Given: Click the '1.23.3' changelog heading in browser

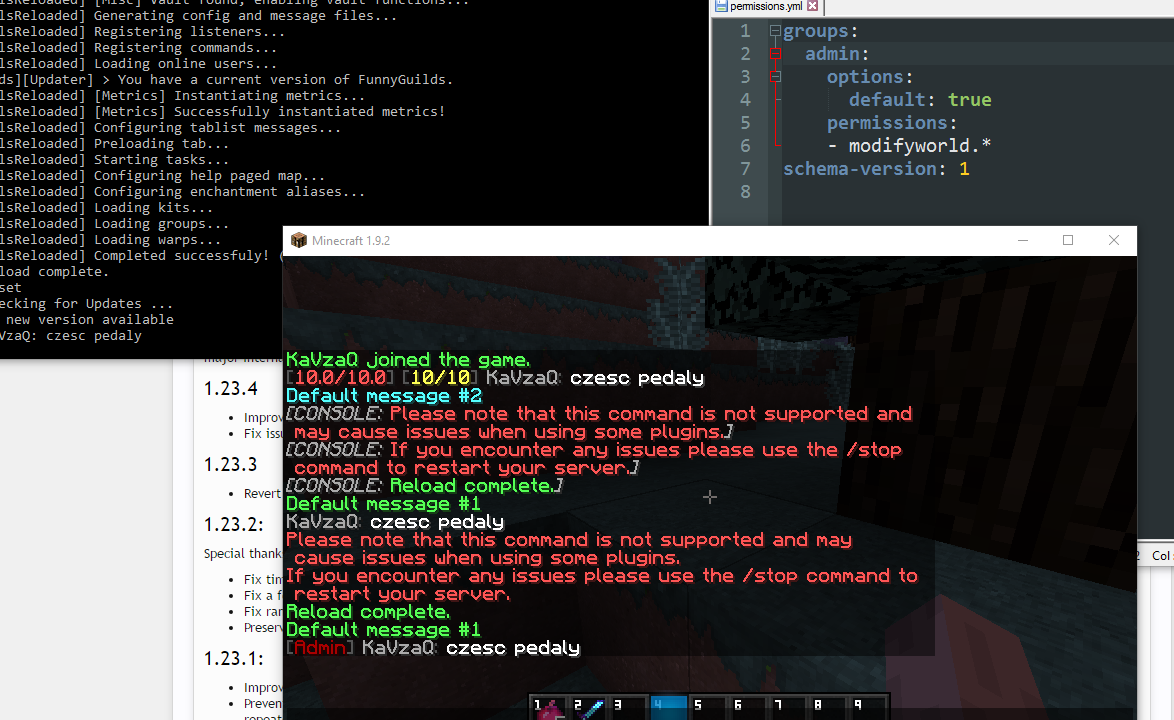Looking at the screenshot, I should (x=231, y=465).
